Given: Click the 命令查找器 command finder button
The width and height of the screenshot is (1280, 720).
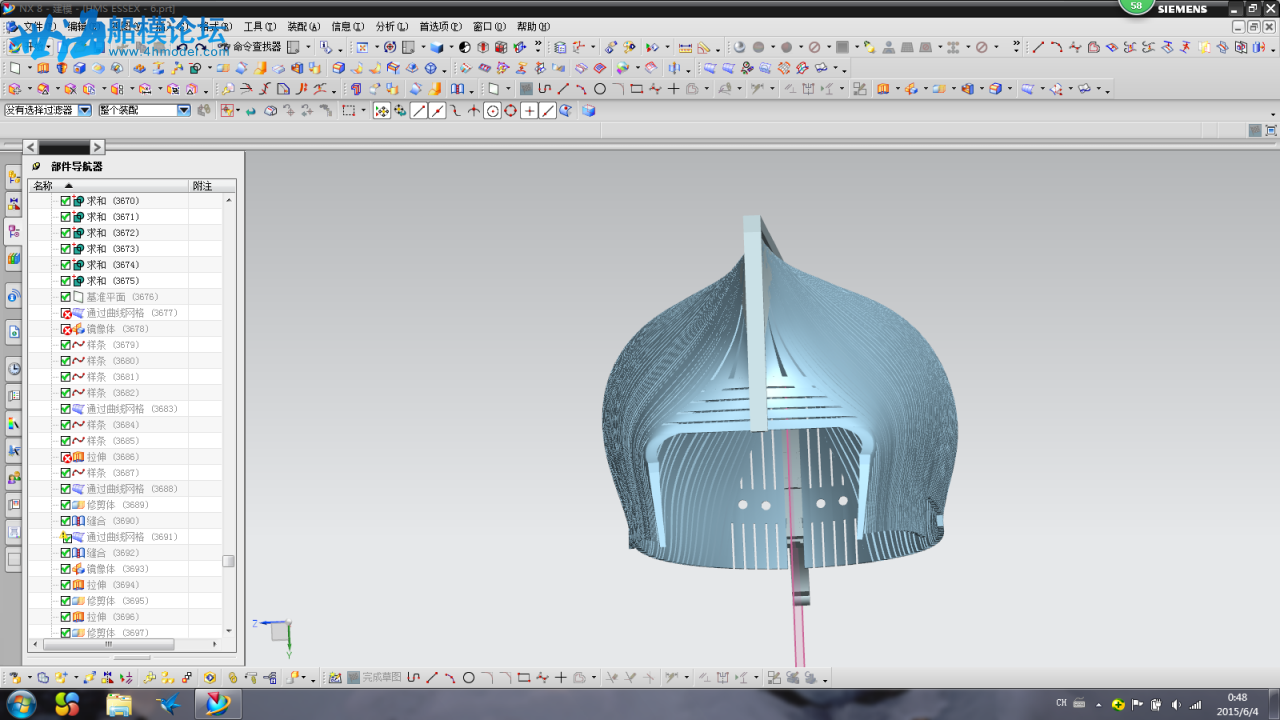Looking at the screenshot, I should coord(250,47).
